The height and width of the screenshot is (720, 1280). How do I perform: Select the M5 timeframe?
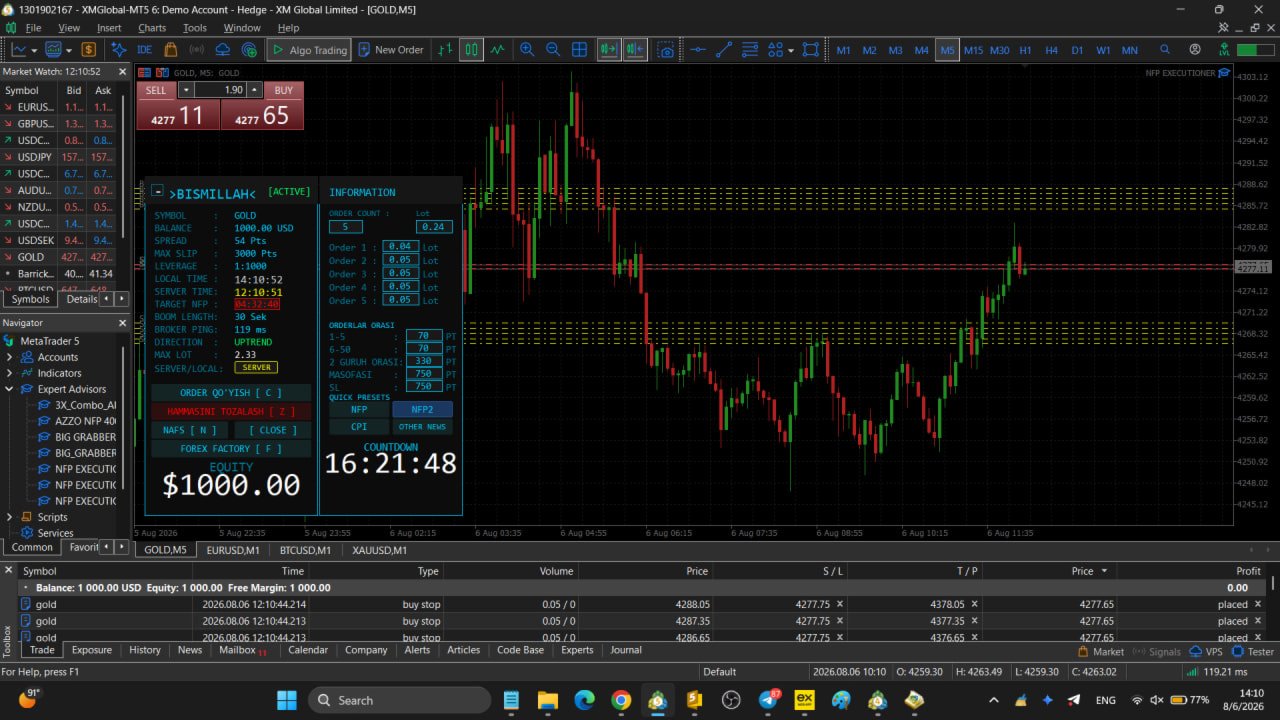tap(947, 49)
